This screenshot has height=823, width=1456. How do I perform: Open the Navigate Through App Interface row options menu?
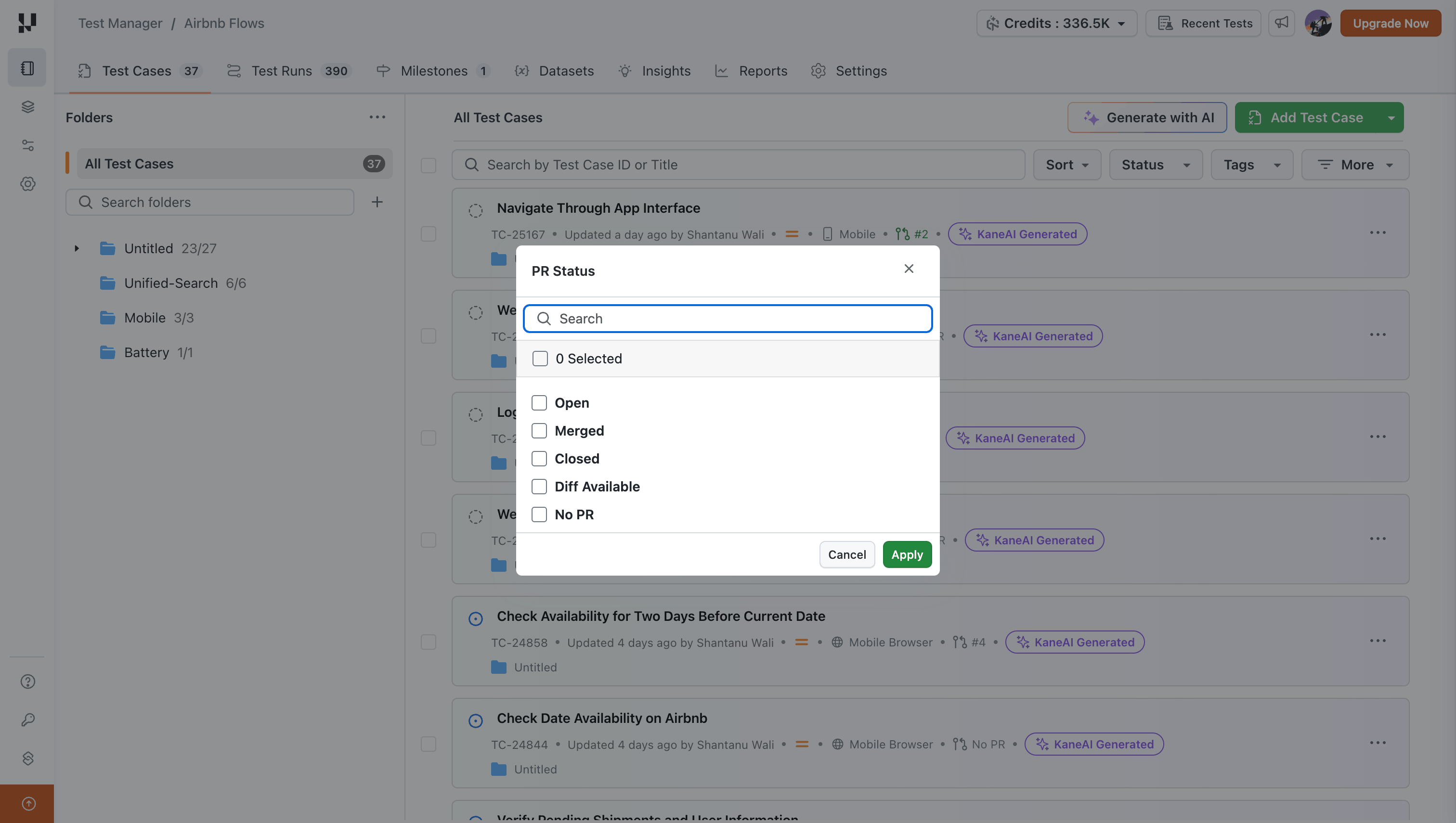(x=1378, y=233)
